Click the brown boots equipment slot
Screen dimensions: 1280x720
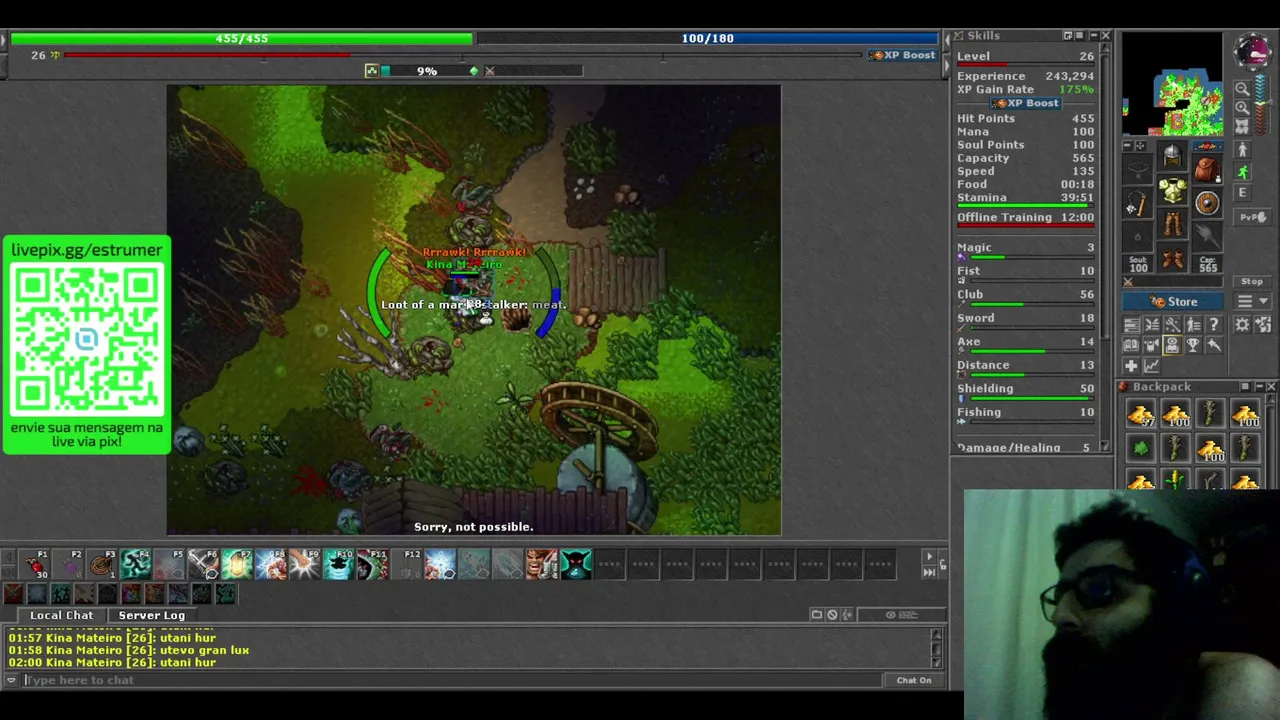(1172, 259)
